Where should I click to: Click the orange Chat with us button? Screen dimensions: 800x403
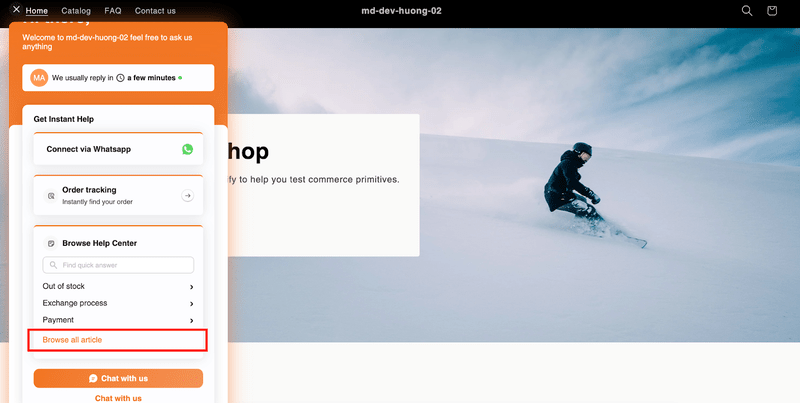pos(118,379)
